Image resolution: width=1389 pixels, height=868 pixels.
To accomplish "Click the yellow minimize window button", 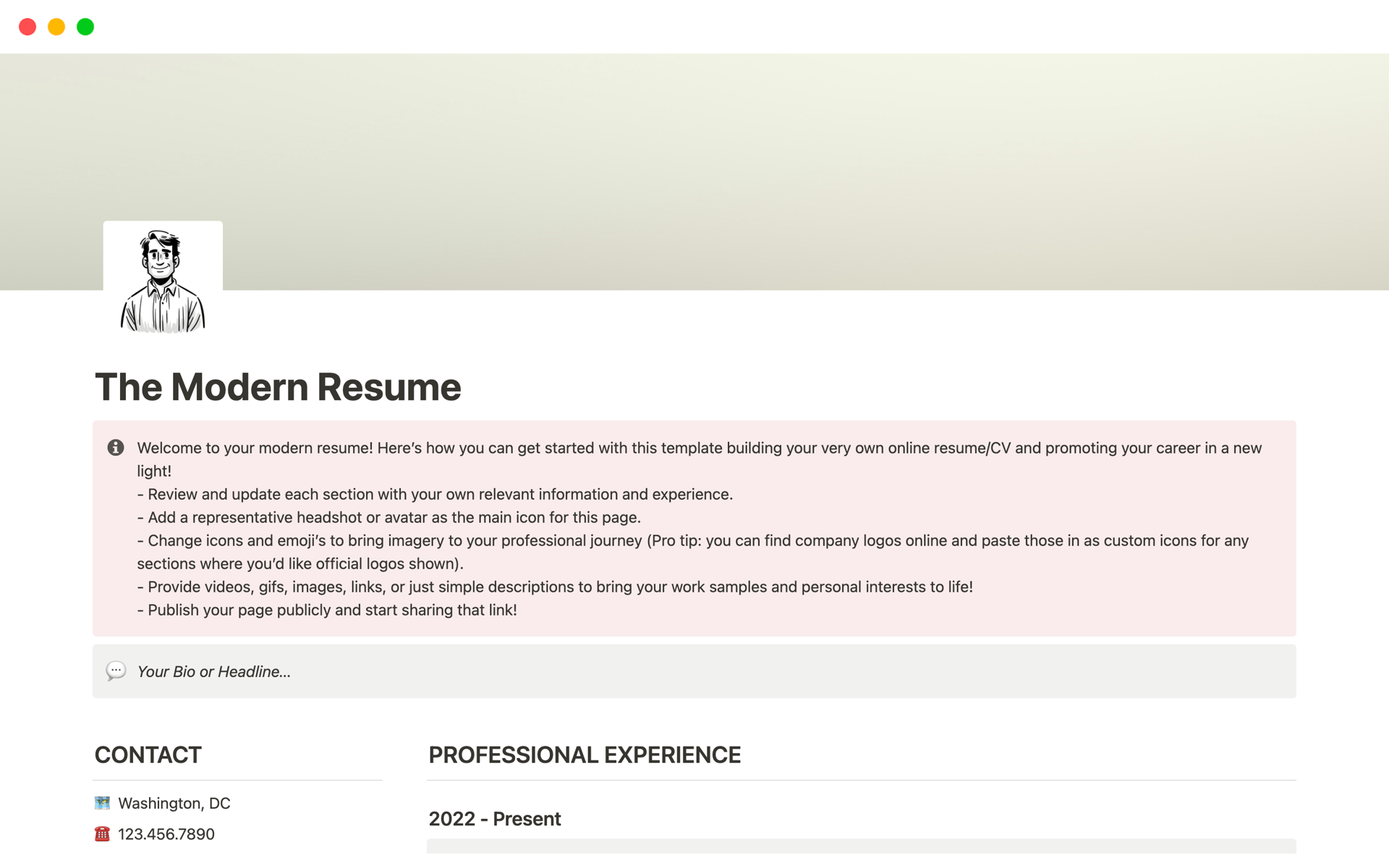I will click(x=56, y=27).
